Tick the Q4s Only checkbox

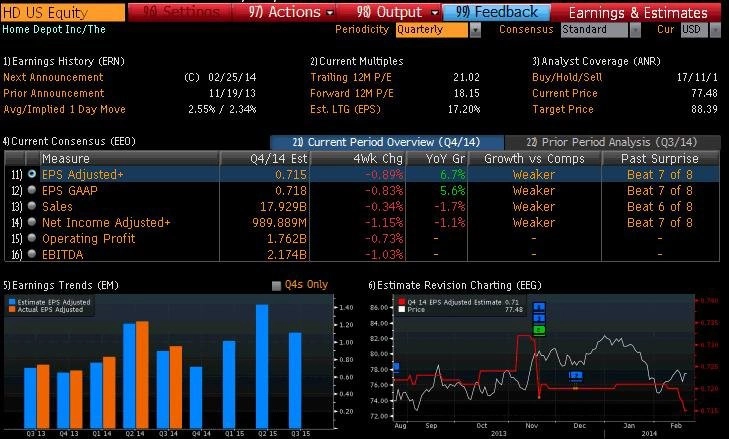276,286
